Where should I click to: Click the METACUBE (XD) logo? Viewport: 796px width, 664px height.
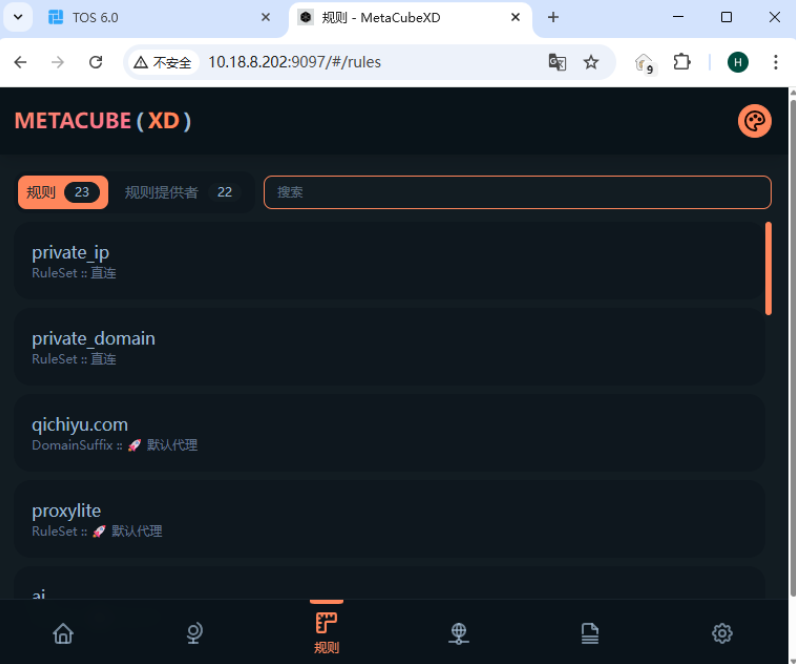click(103, 121)
